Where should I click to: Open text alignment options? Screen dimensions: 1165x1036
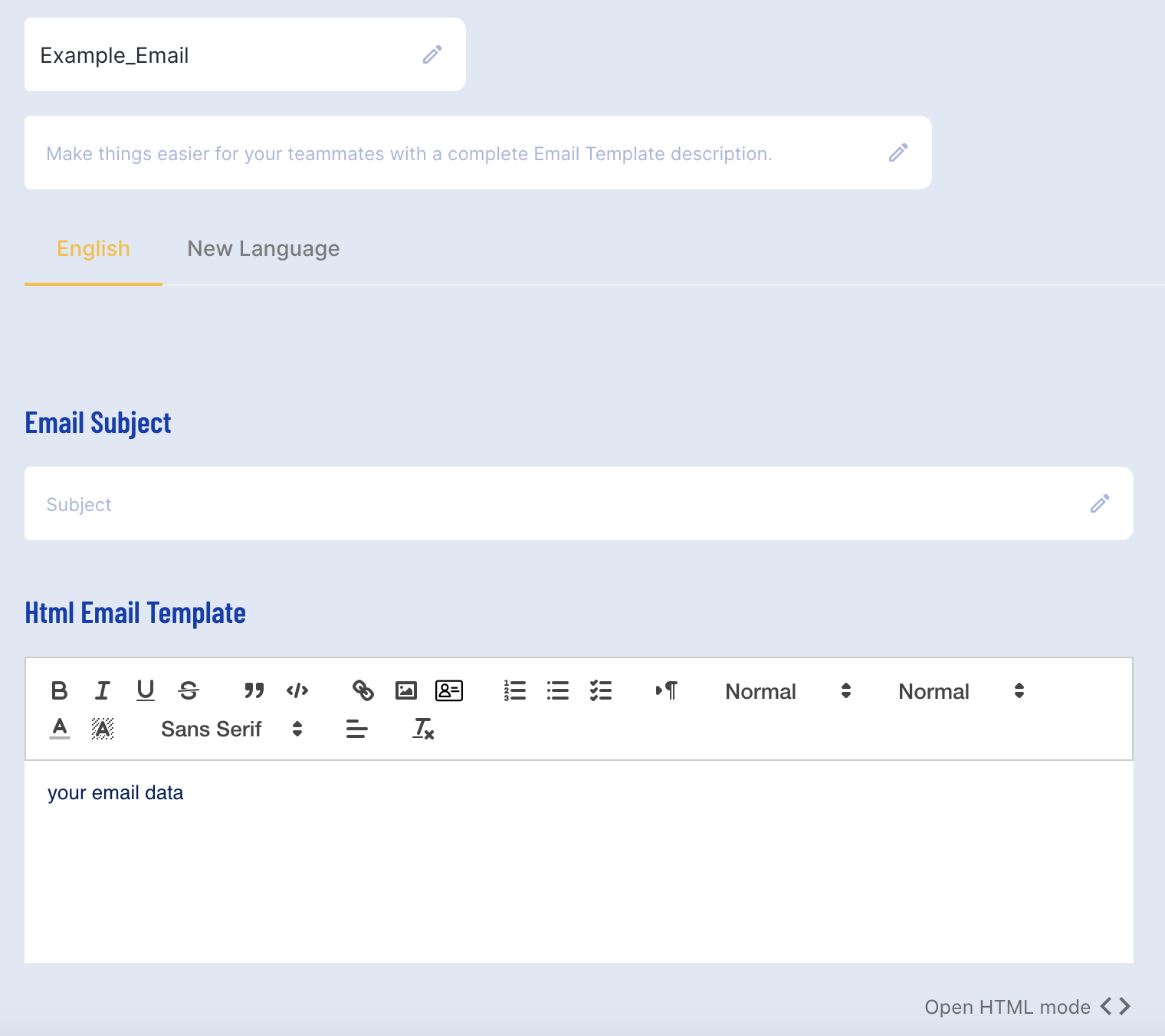pyautogui.click(x=356, y=728)
